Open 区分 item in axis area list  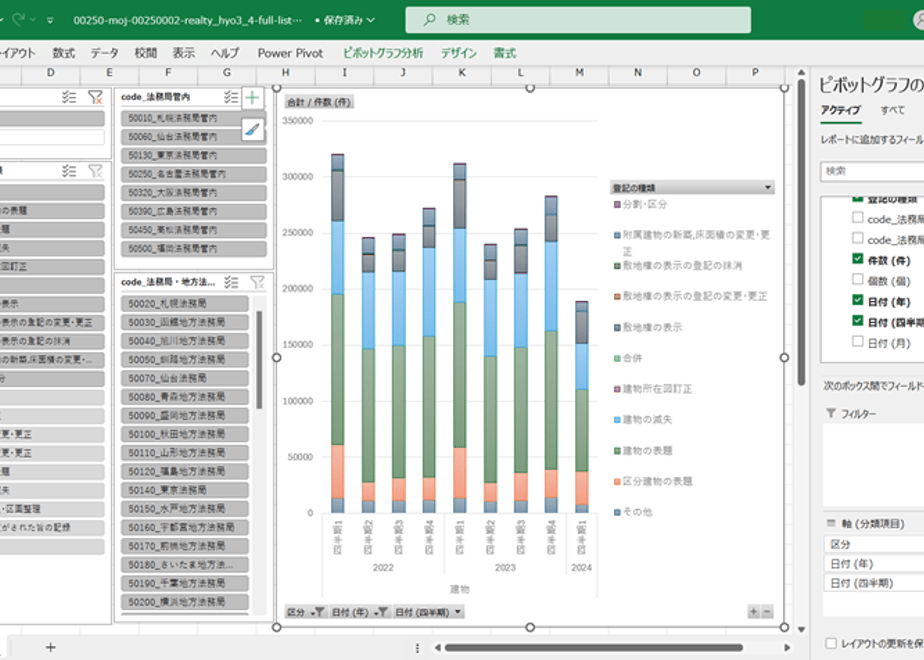click(x=873, y=544)
